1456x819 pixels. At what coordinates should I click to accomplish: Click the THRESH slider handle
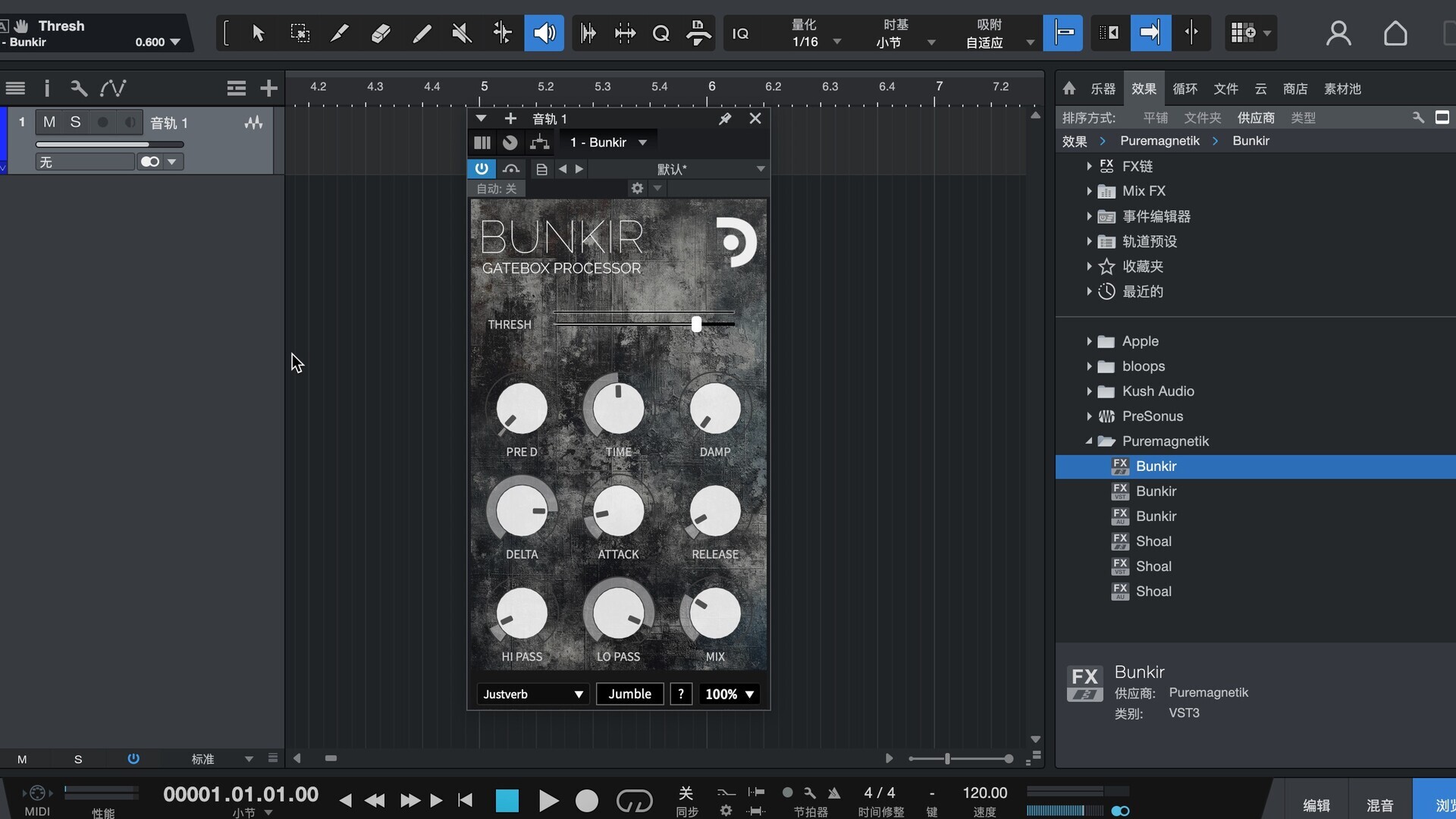pyautogui.click(x=696, y=324)
